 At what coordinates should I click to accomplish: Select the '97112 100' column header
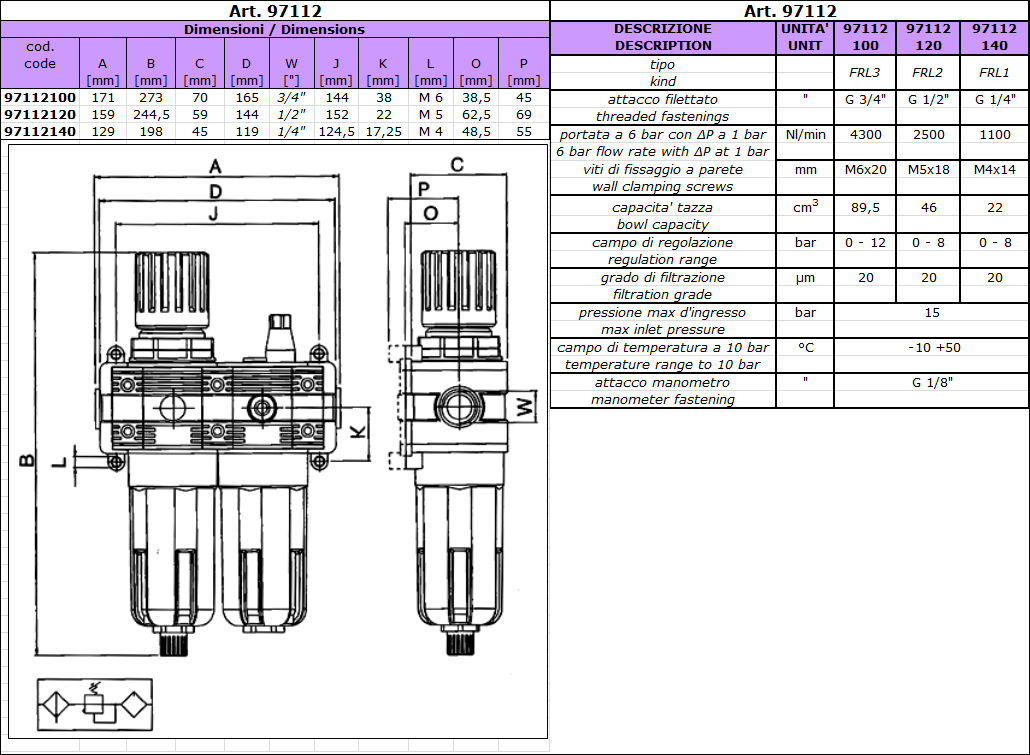pos(865,37)
